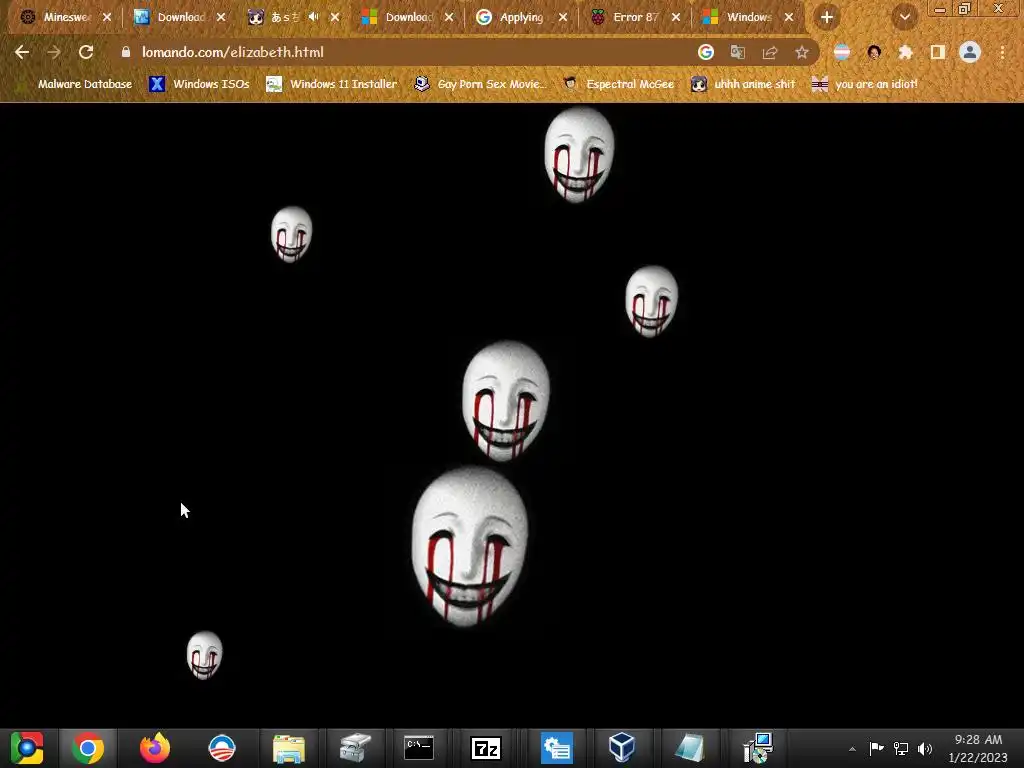Open File Explorer from the taskbar

point(289,748)
